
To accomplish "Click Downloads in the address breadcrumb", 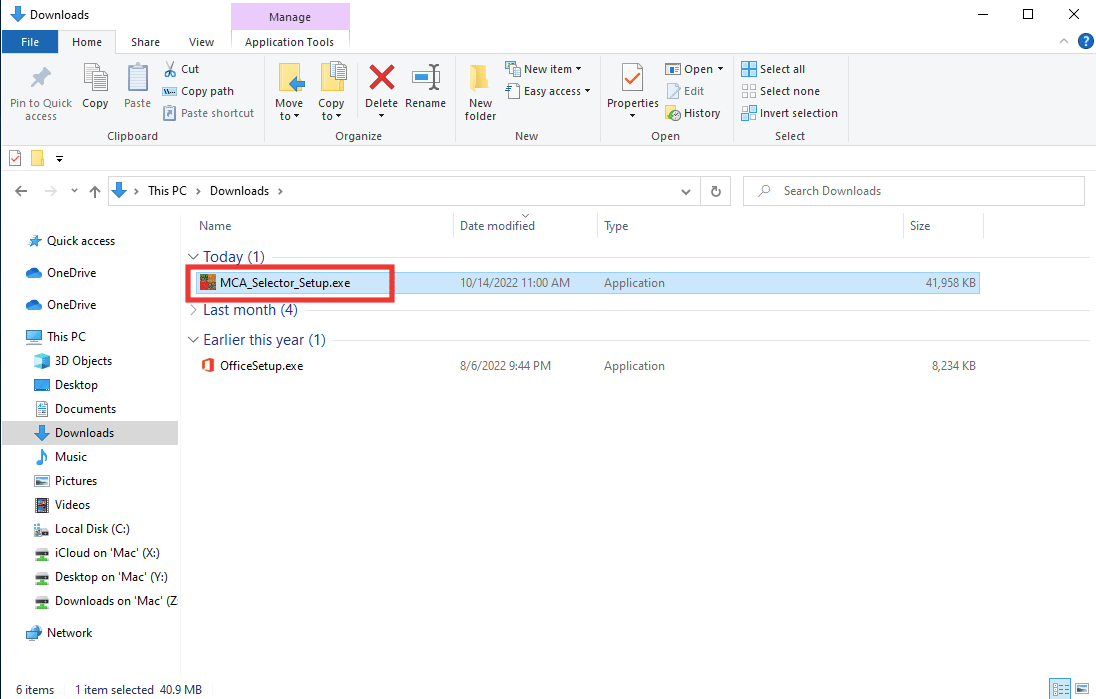I will click(x=240, y=191).
